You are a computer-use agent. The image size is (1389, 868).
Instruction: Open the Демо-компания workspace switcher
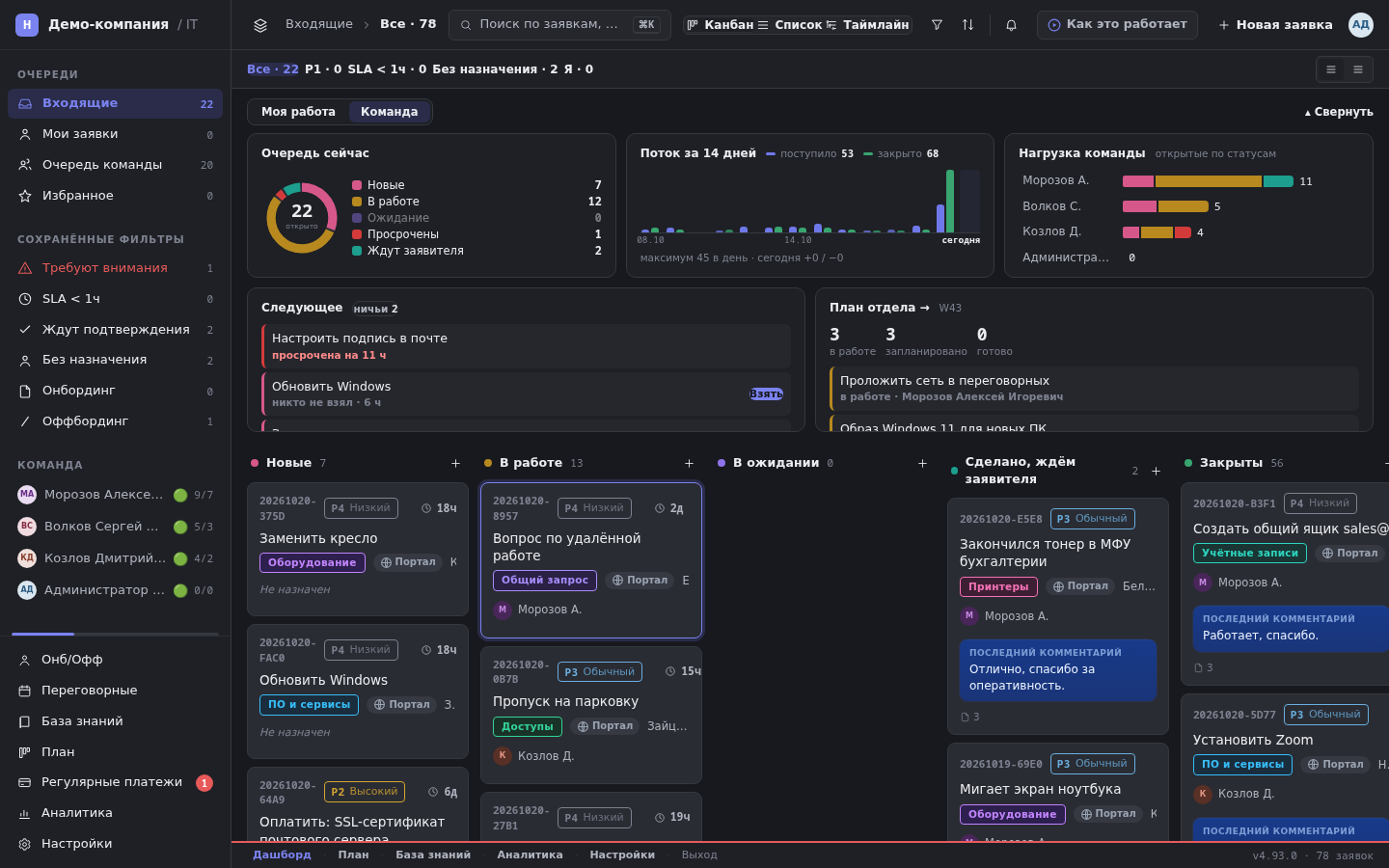pos(108,25)
